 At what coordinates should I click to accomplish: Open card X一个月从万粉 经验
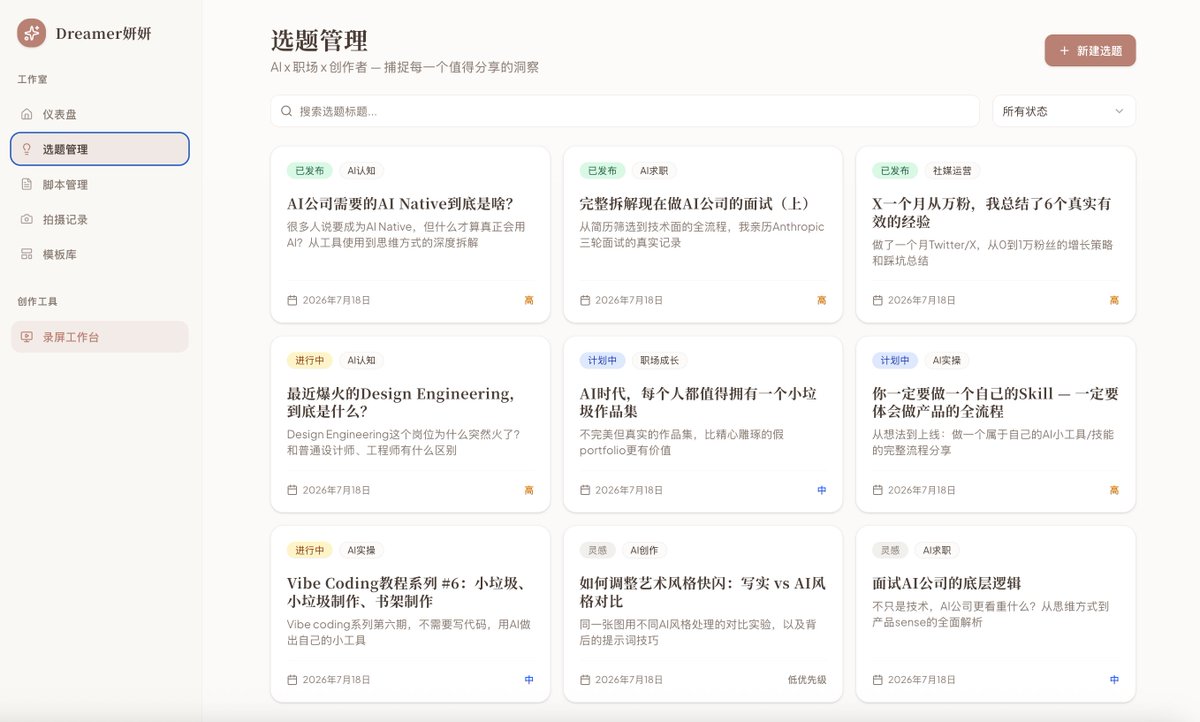pyautogui.click(x=996, y=234)
